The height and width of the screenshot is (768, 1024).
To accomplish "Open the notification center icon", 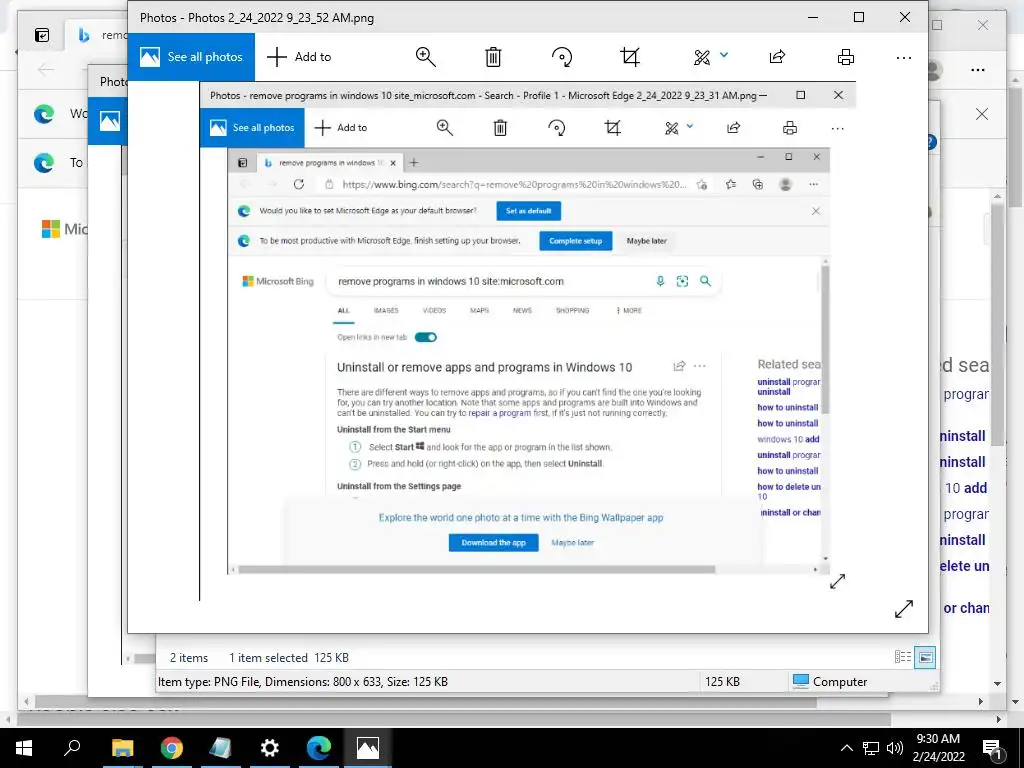I will click(992, 749).
